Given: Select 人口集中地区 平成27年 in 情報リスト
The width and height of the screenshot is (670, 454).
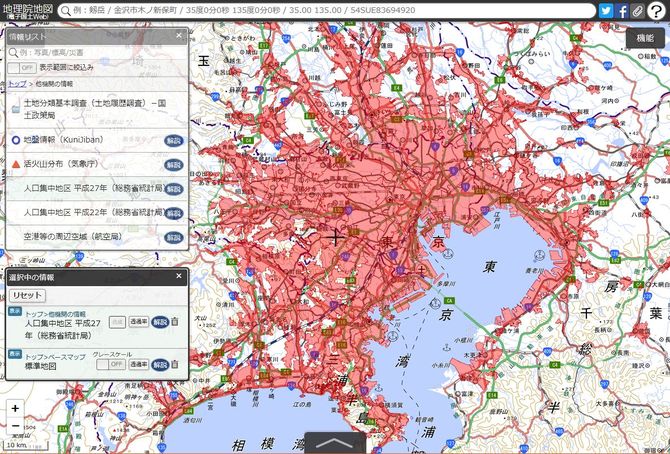Looking at the screenshot, I should click(x=97, y=189).
